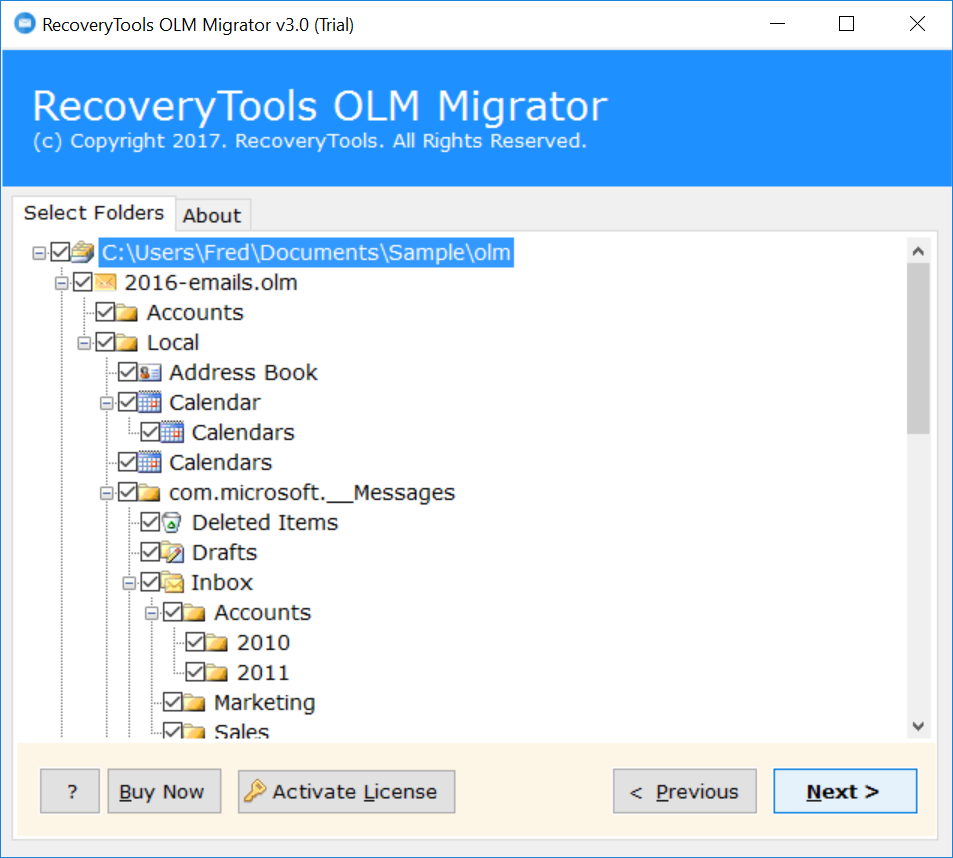Click the calendar icon beside Calendar parent node

150,402
